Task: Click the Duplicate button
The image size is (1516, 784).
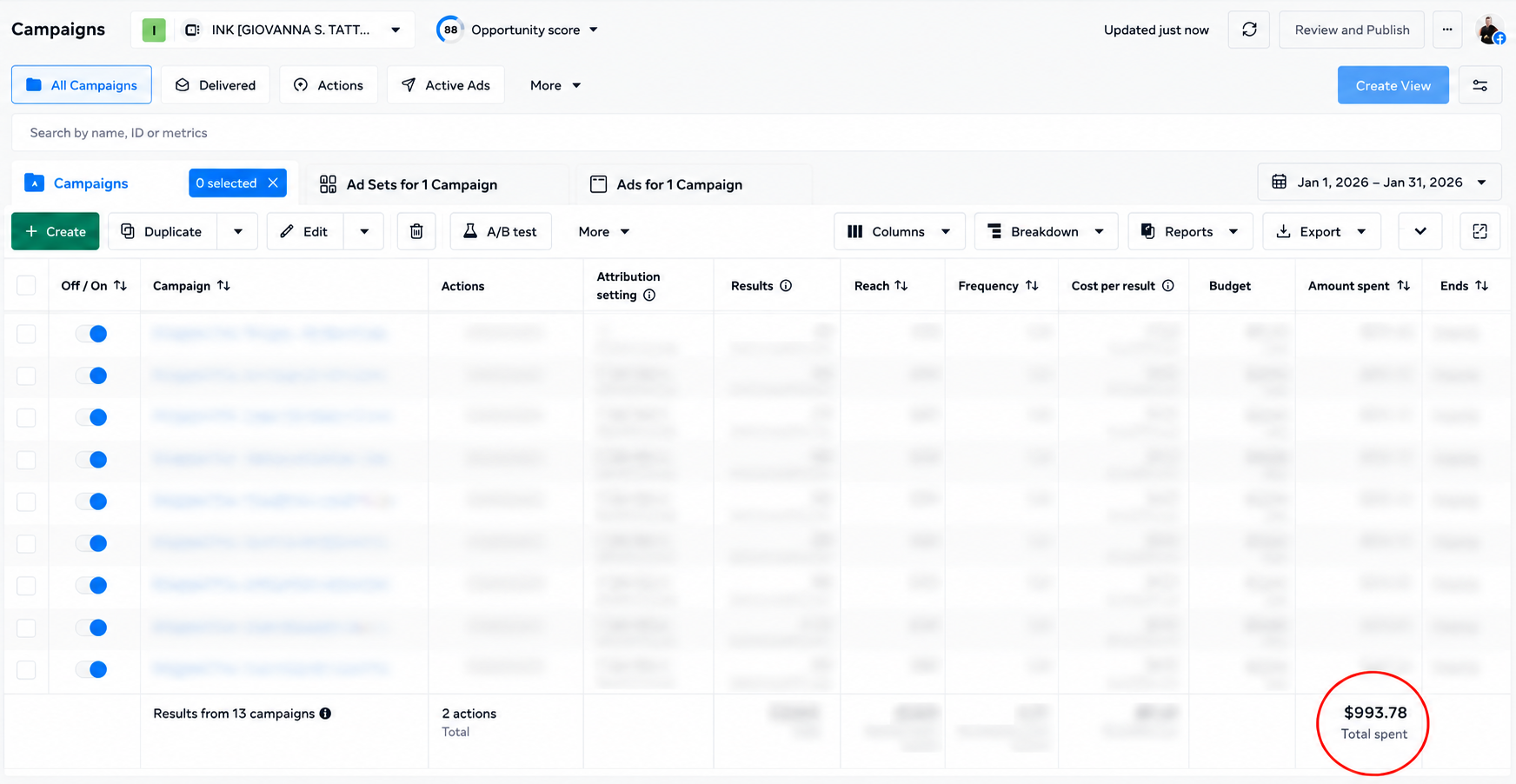Action: [x=163, y=231]
